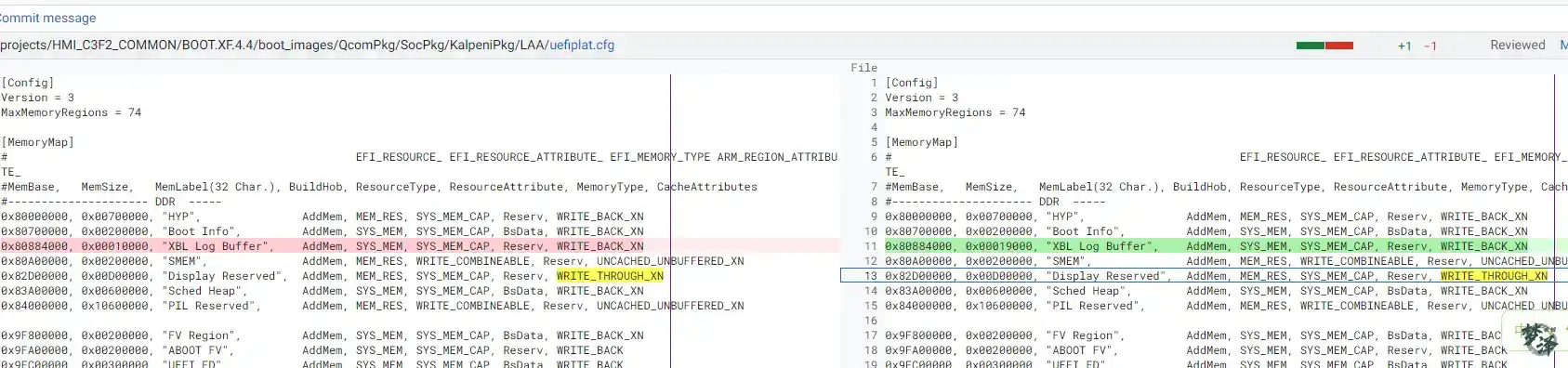Select the added line with size 0x00019000

pyautogui.click(x=1226, y=246)
